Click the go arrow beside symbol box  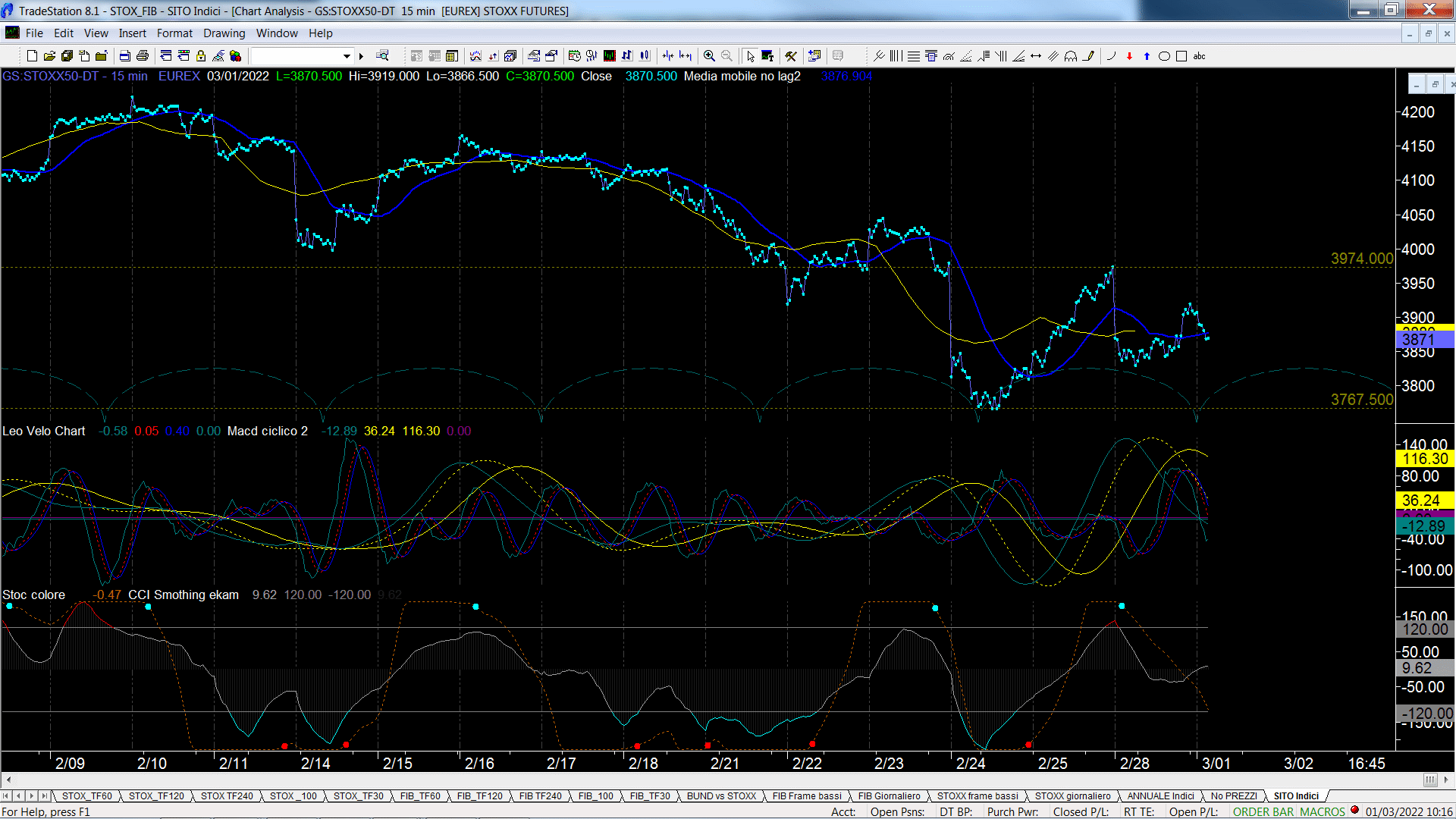click(x=361, y=56)
